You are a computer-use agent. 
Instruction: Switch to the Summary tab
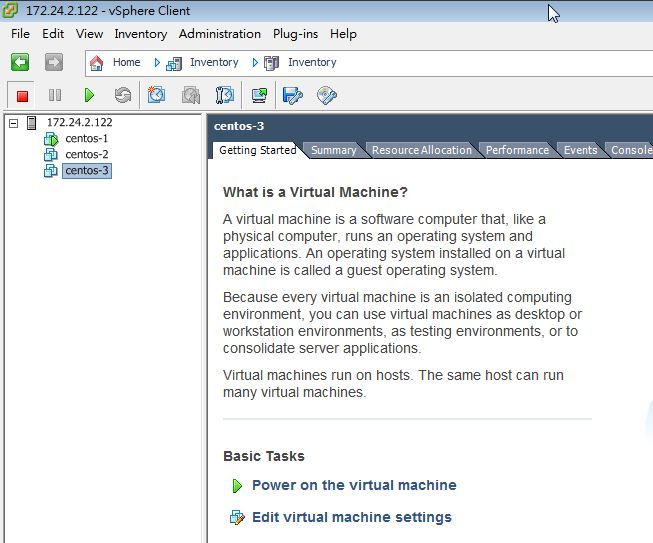334,150
